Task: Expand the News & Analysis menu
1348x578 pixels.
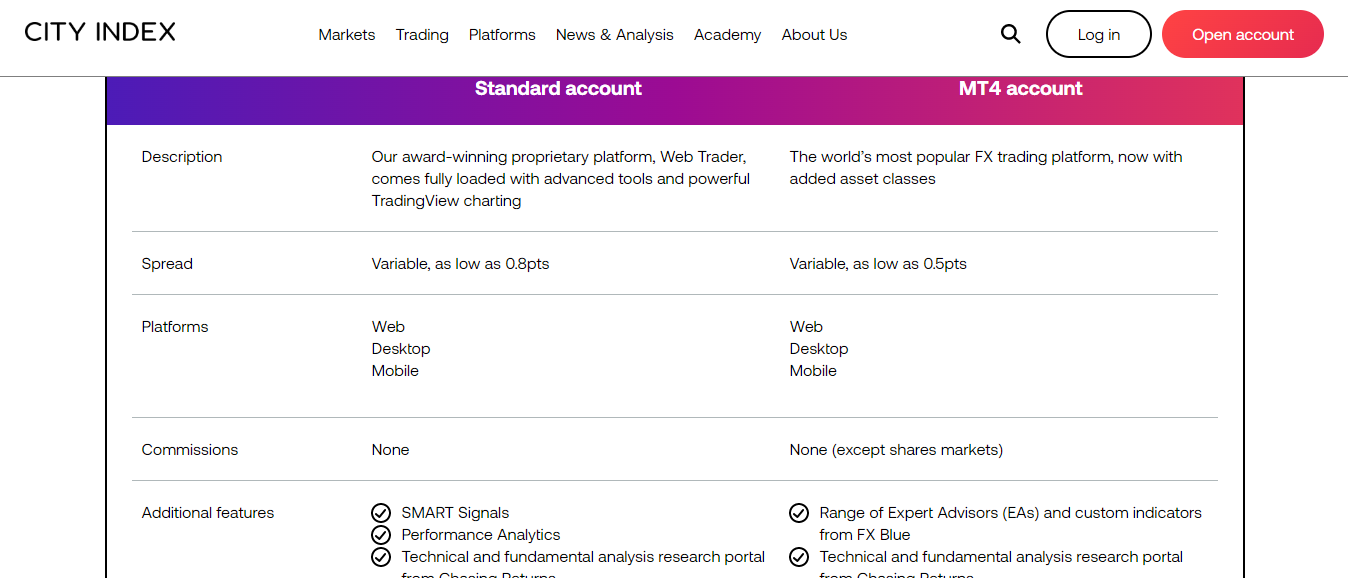Action: pyautogui.click(x=615, y=34)
